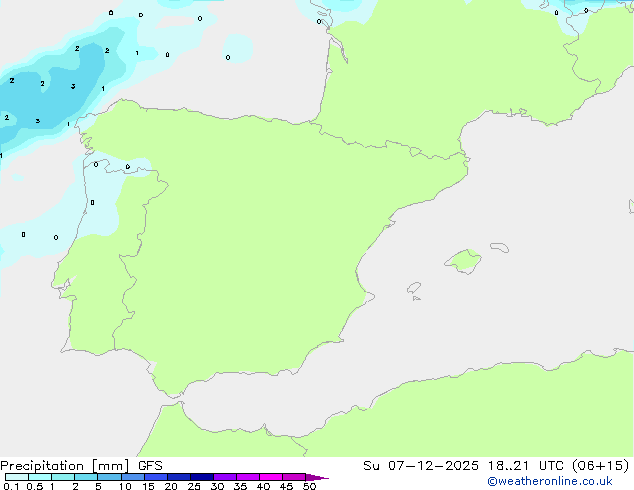Click the 0.1–0.5 mm palest legend swatch
Screen dimensions: 634x490
coord(17,477)
